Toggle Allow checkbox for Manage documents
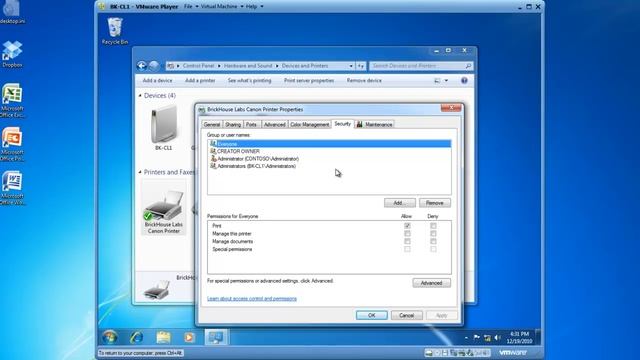Viewport: 640px width, 360px height. point(407,241)
